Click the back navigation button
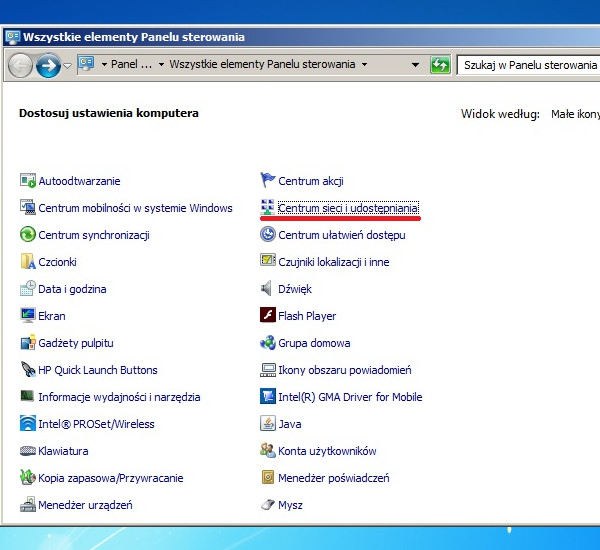 (20, 65)
